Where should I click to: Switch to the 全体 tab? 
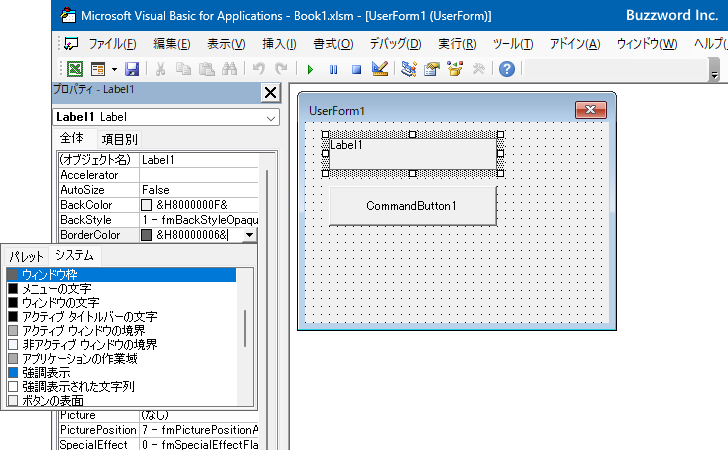[72, 138]
